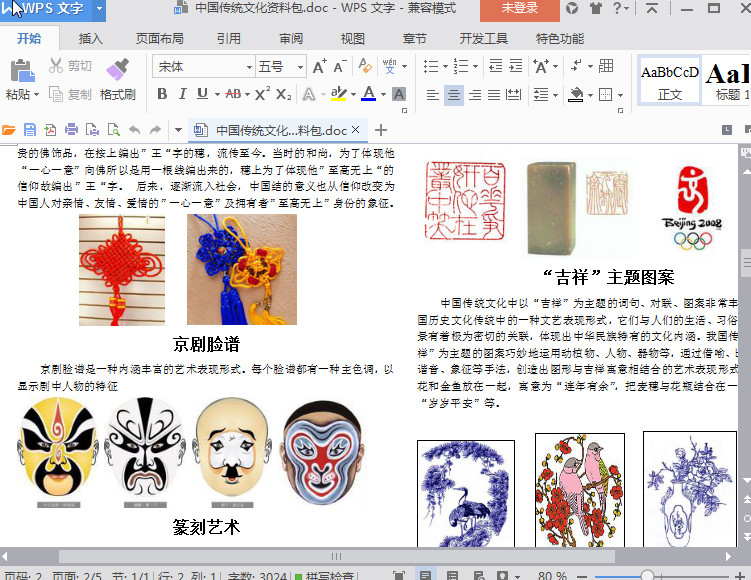
Task: Toggle italic formatting
Action: pos(182,94)
